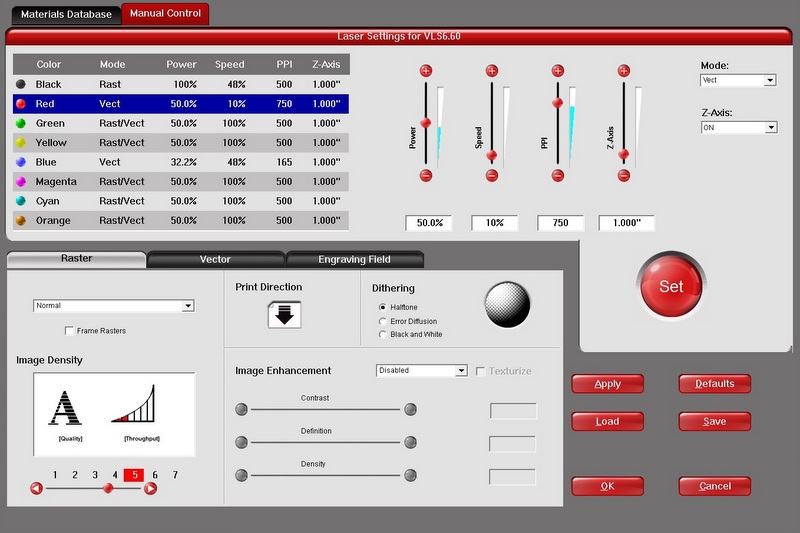Select image density number 7
The width and height of the screenshot is (800, 533).
point(175,475)
